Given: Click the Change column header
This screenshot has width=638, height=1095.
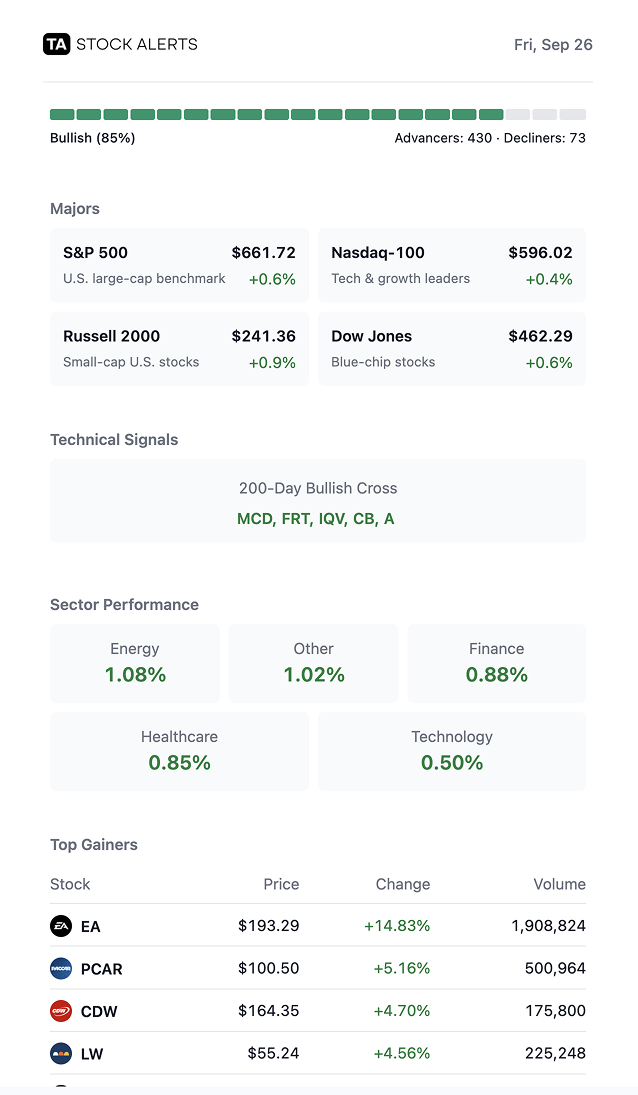Looking at the screenshot, I should tap(403, 884).
